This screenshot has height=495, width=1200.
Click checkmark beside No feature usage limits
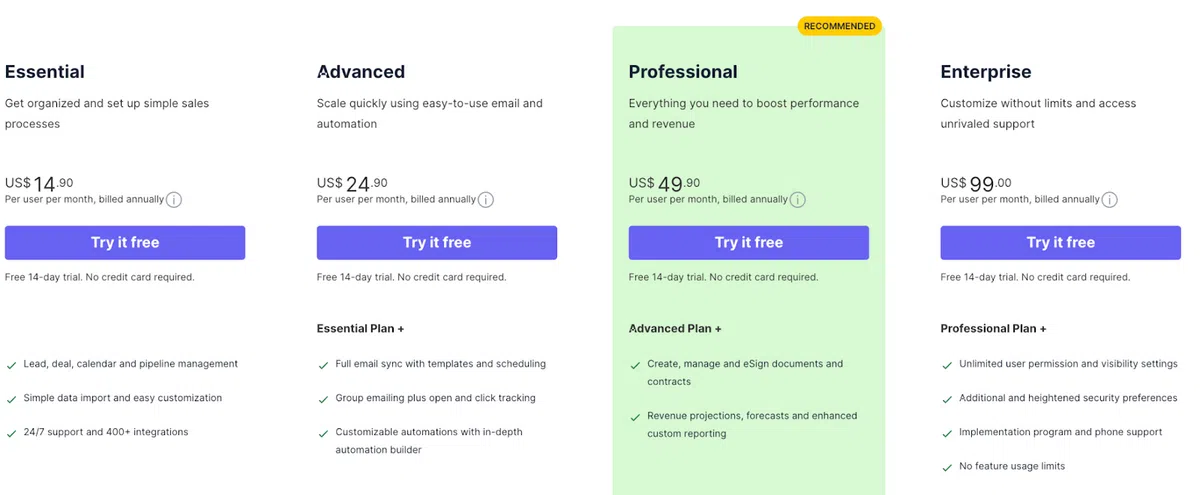click(x=947, y=467)
